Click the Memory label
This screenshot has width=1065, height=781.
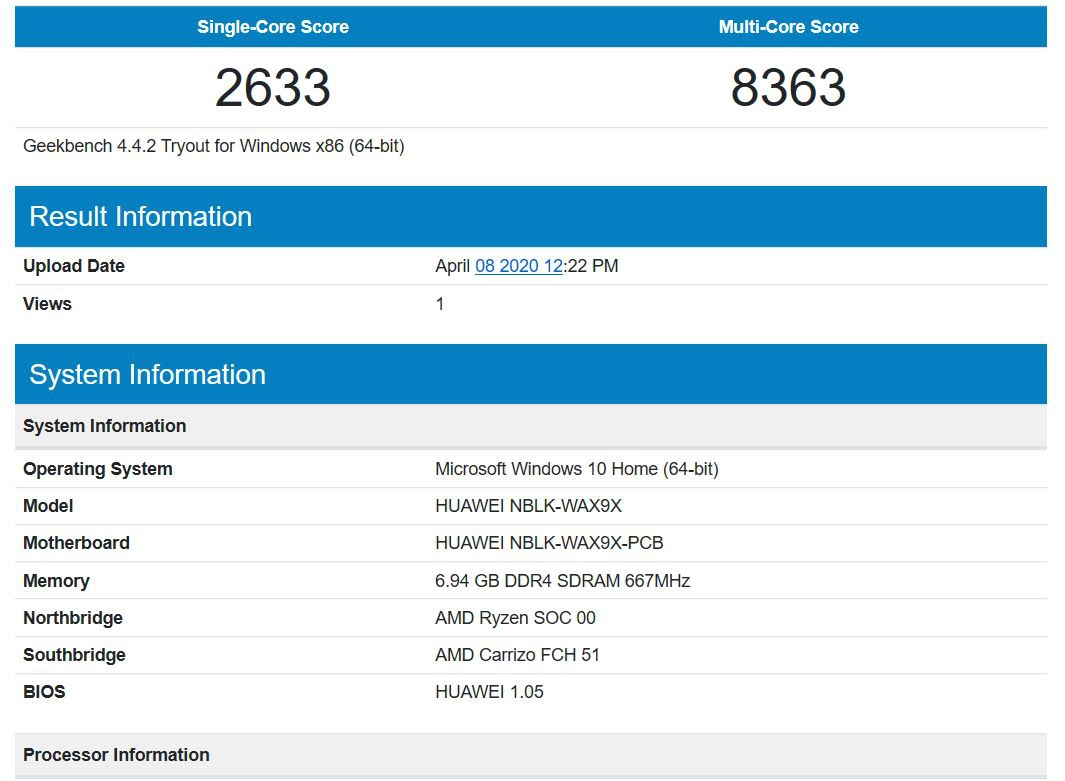pos(56,581)
